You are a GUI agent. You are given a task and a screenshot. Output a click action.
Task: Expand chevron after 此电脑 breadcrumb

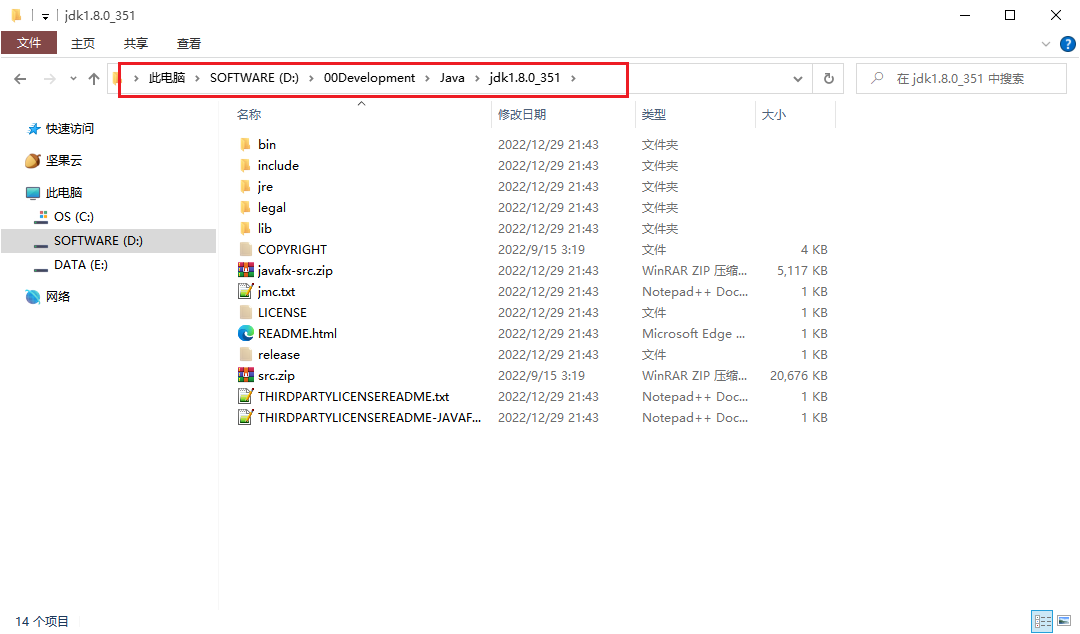tap(197, 78)
